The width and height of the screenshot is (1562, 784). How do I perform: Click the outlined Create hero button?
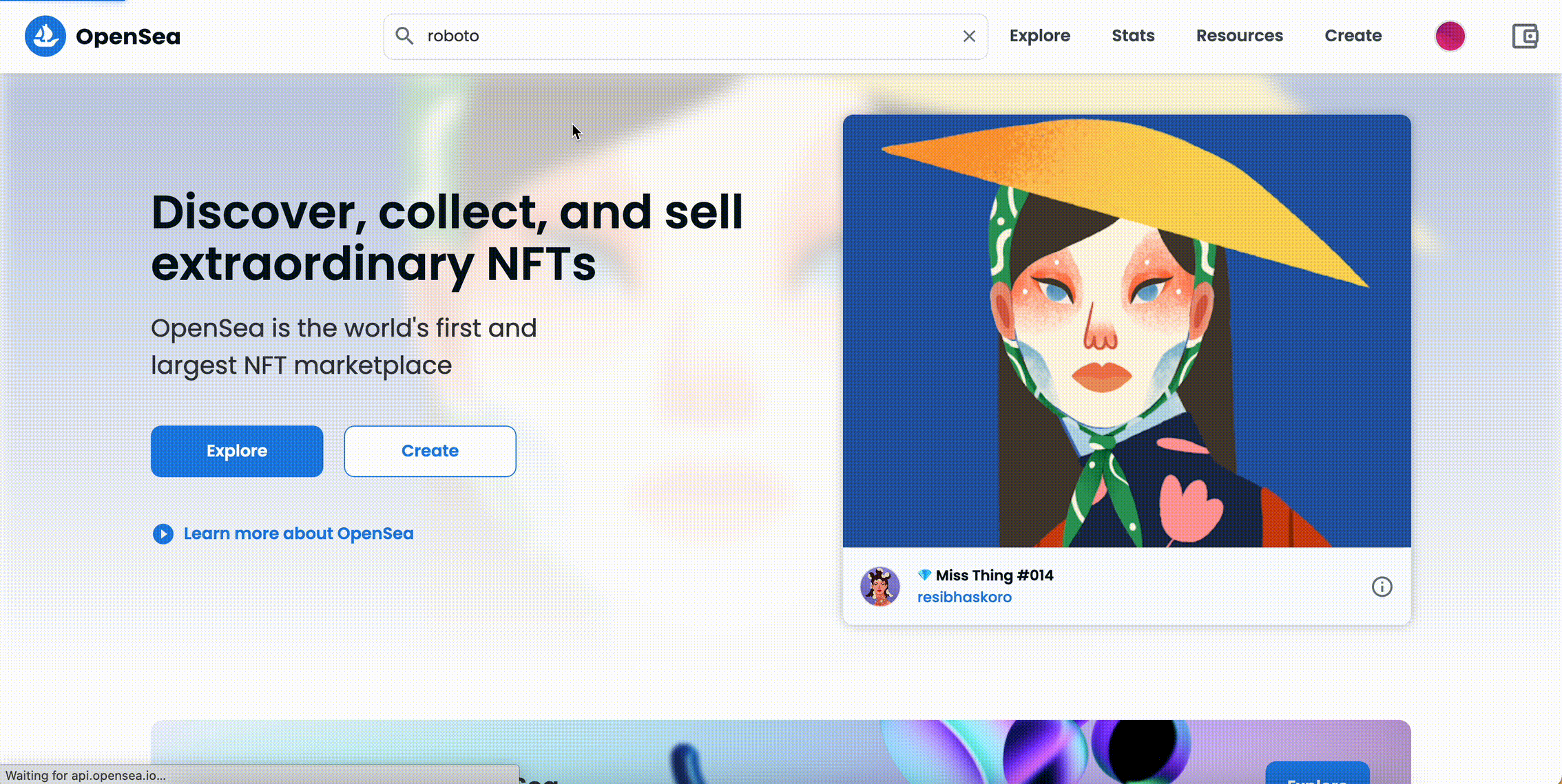pyautogui.click(x=430, y=451)
